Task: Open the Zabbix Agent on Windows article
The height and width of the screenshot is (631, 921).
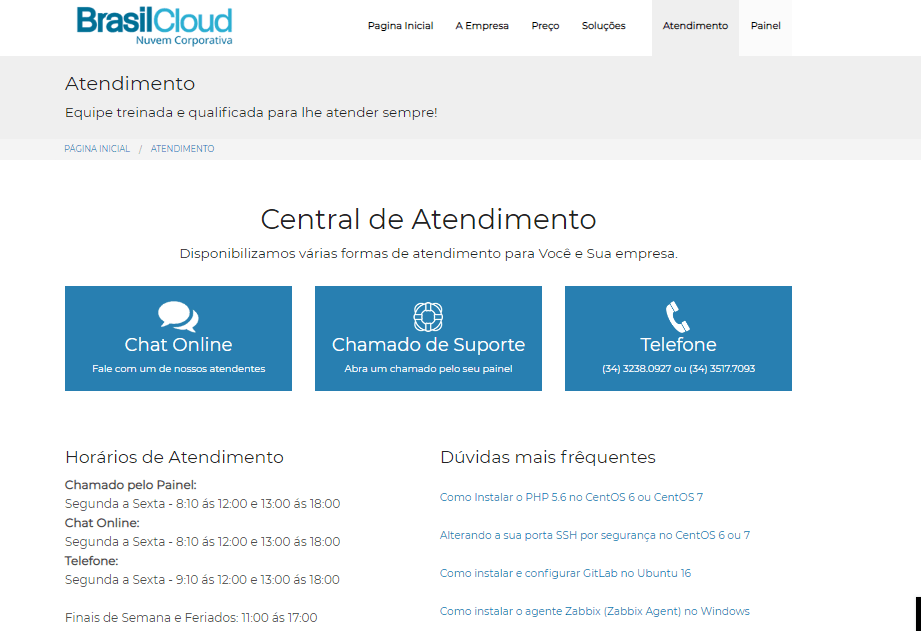Action: click(x=594, y=611)
